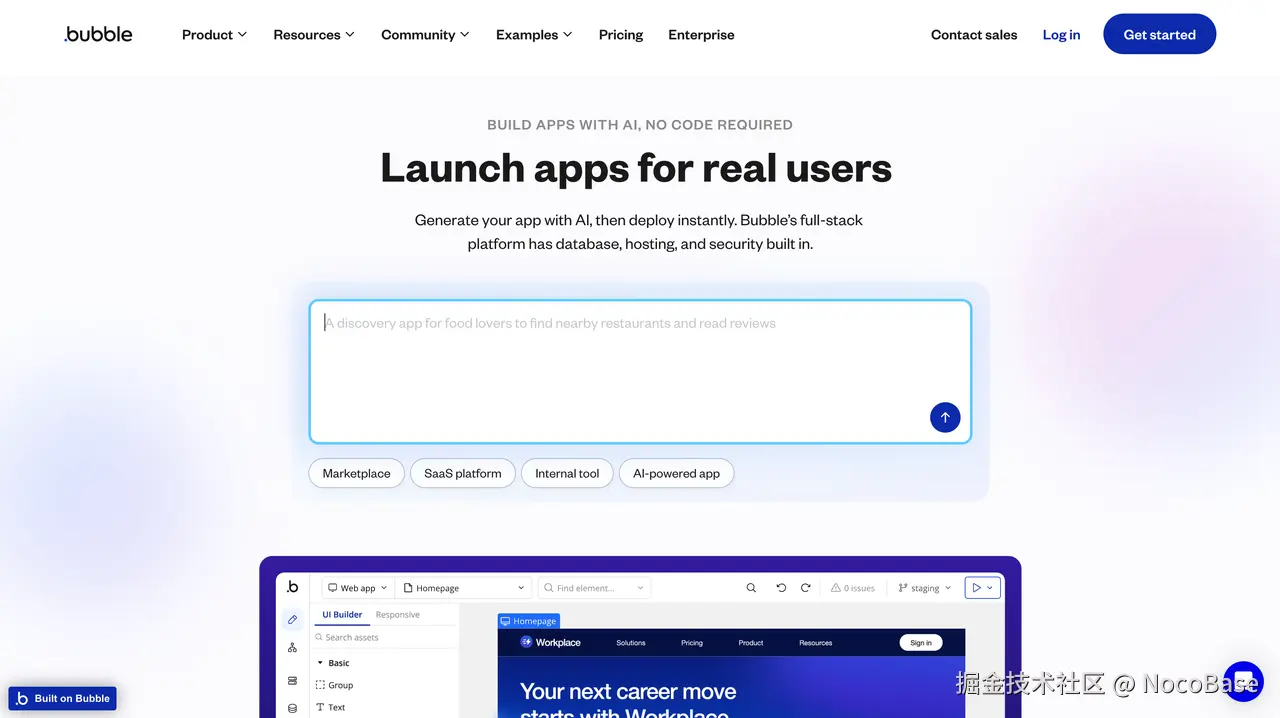The image size is (1280, 718).
Task: Expand the Examples menu
Action: coord(534,34)
